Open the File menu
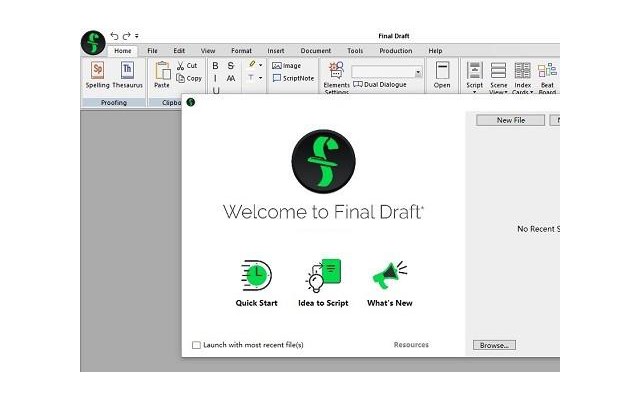Viewport: 640px width, 400px height. click(152, 51)
